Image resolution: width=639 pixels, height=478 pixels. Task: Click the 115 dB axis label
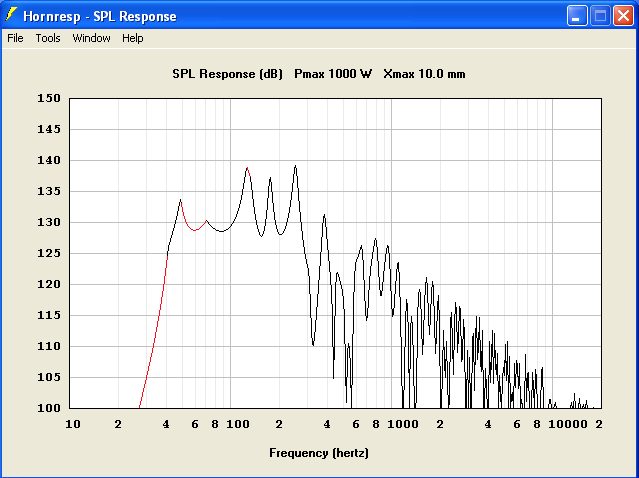coord(49,315)
